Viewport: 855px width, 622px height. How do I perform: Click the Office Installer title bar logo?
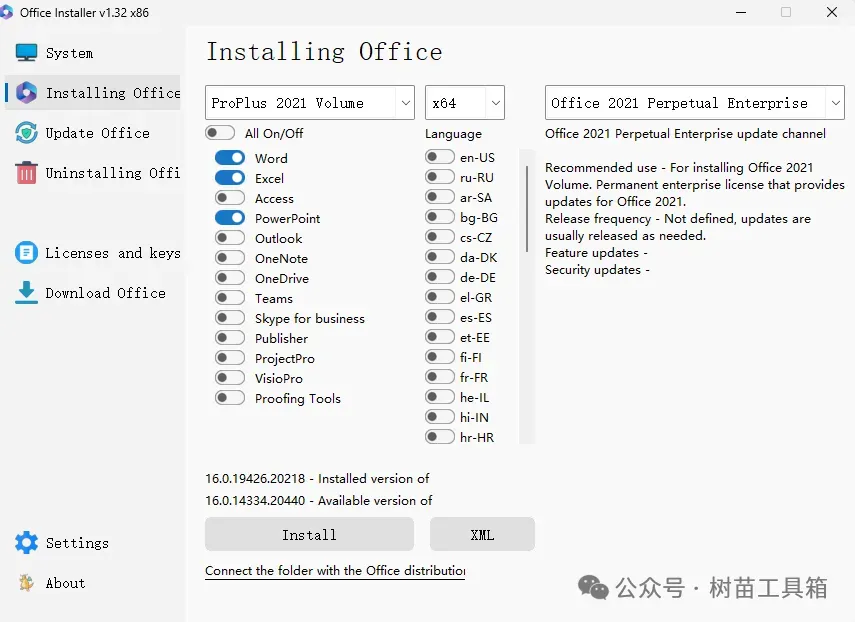click(x=6, y=12)
